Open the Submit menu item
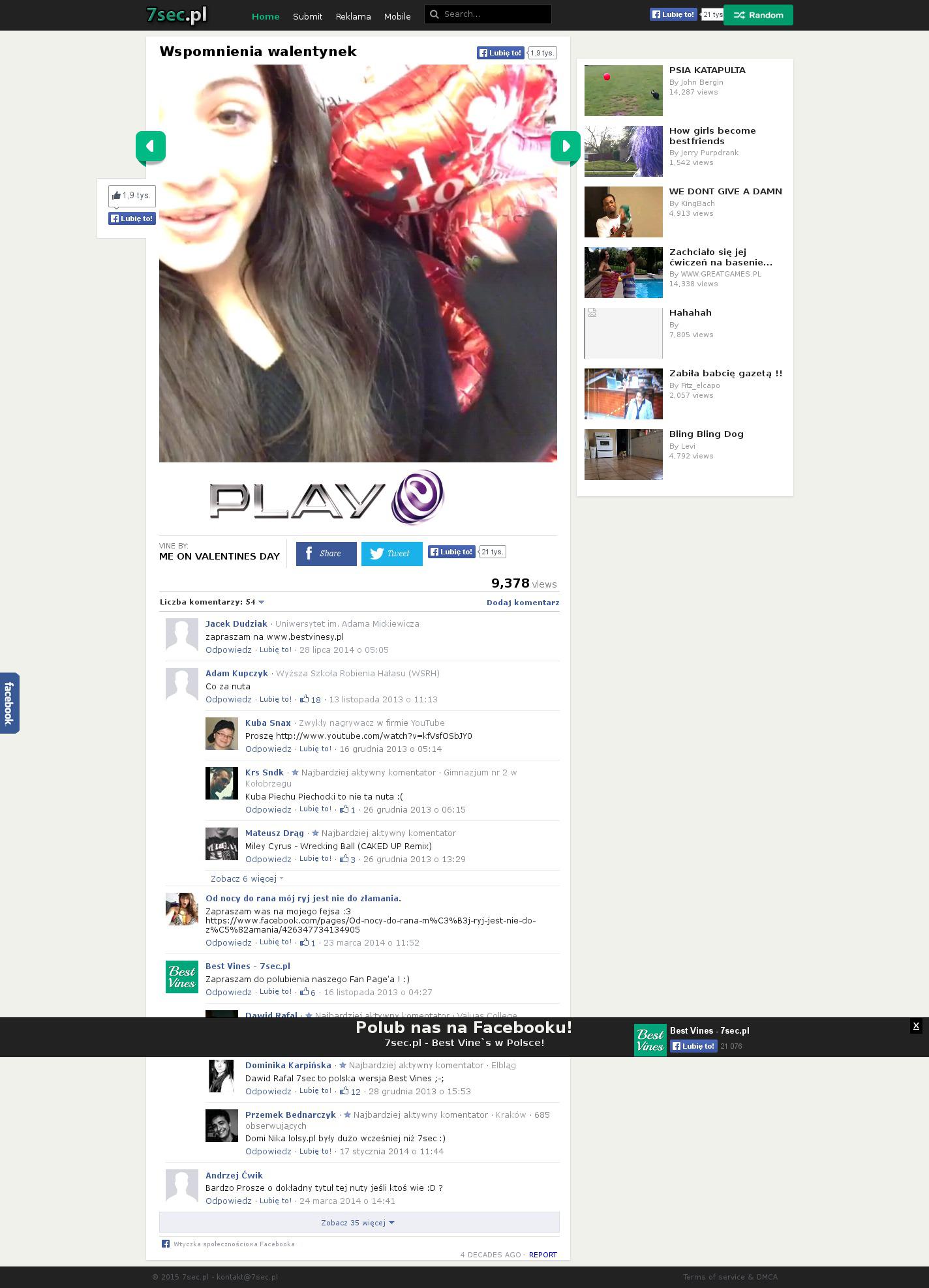The image size is (929, 1288). point(307,16)
